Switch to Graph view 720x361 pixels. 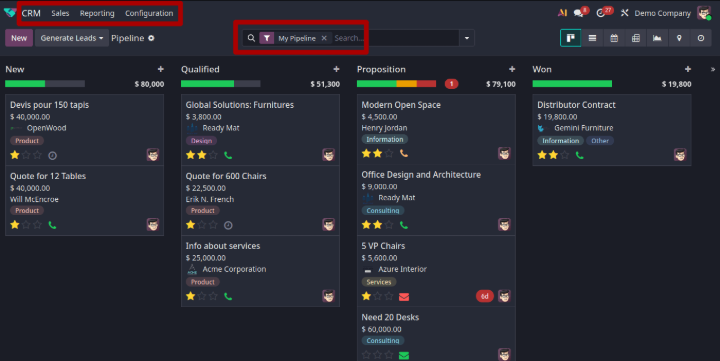(x=657, y=38)
